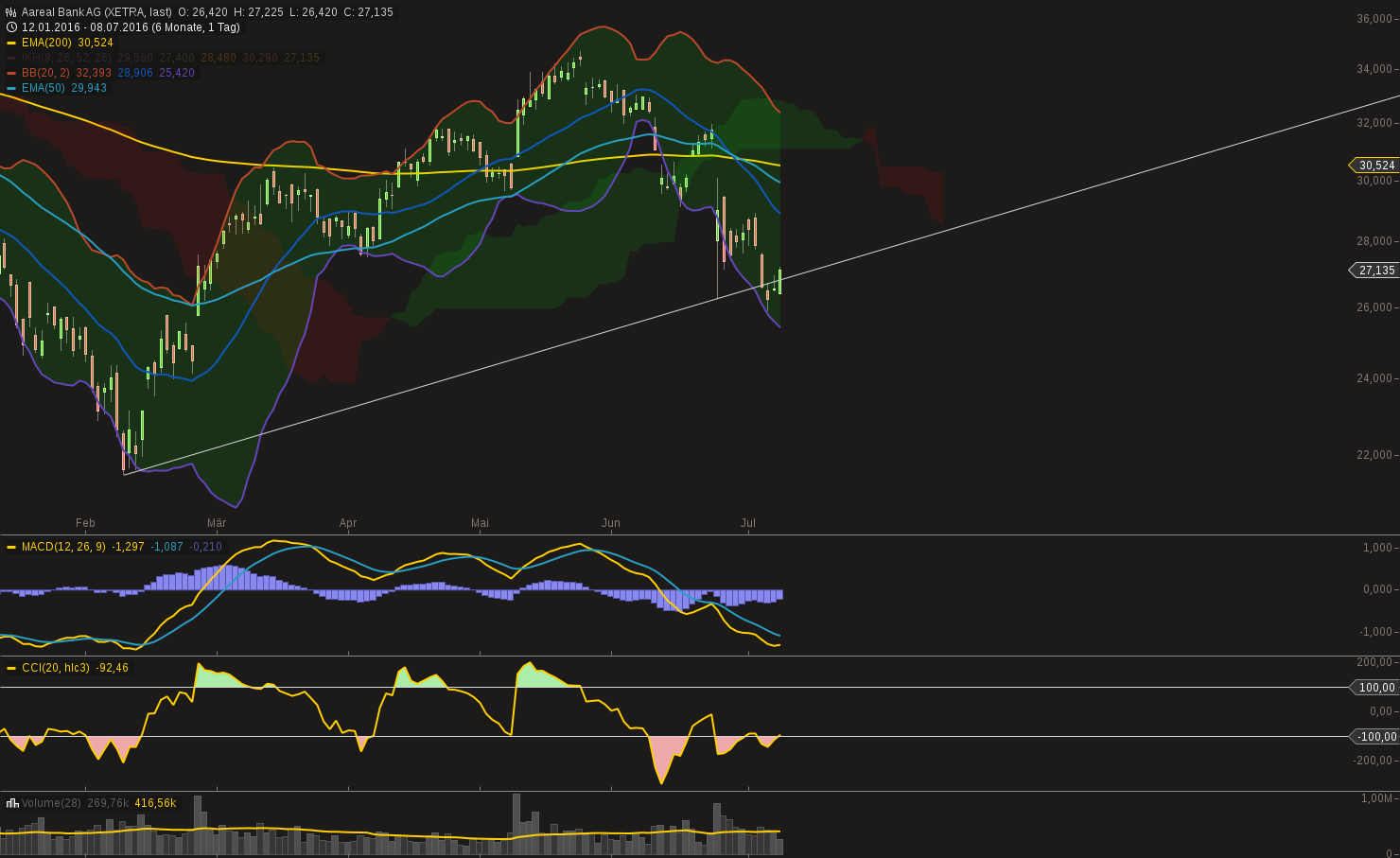Click the EMA(200) value 30,524 in the legend
Image resolution: width=1400 pixels, height=858 pixels.
tap(96, 43)
